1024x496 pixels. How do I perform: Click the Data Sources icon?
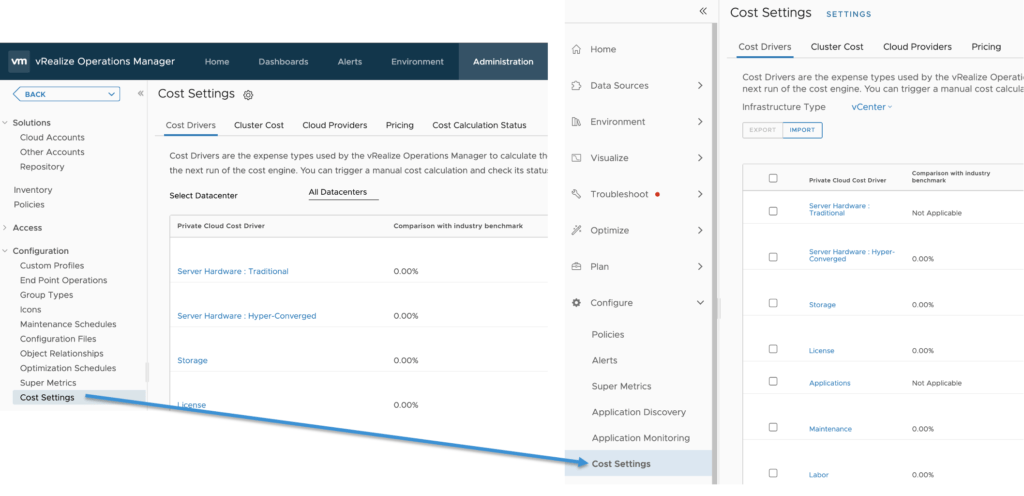click(576, 86)
